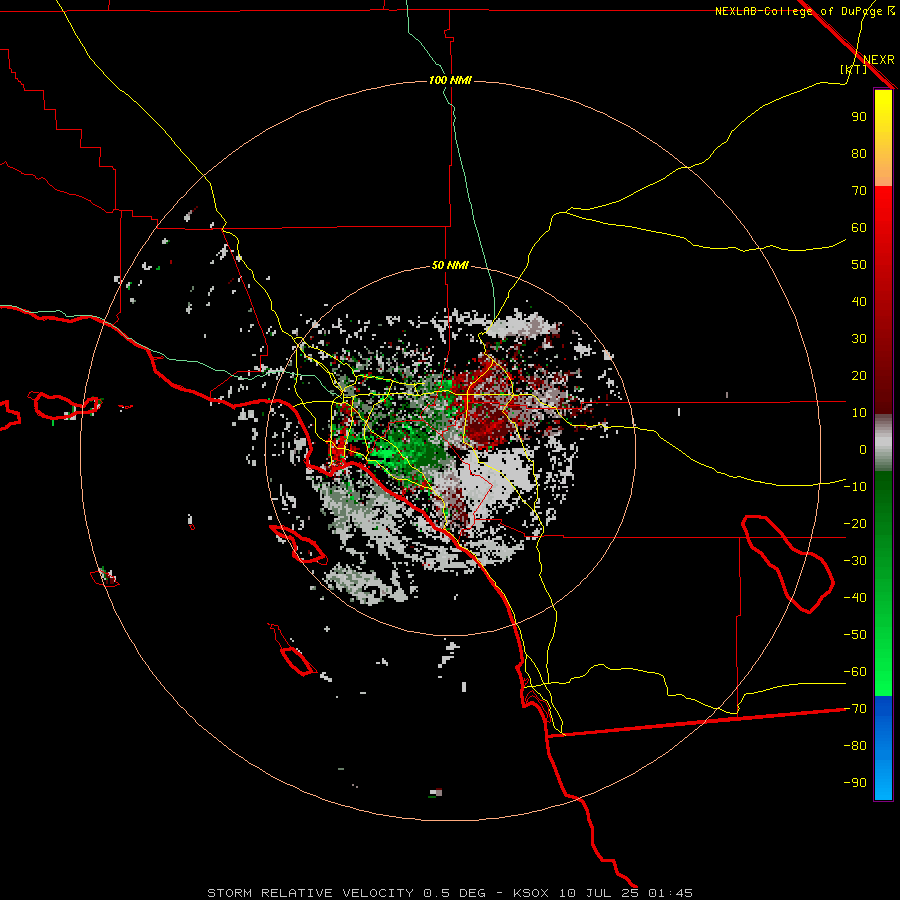Click the positive 20 scale value
The height and width of the screenshot is (900, 900).
[859, 376]
